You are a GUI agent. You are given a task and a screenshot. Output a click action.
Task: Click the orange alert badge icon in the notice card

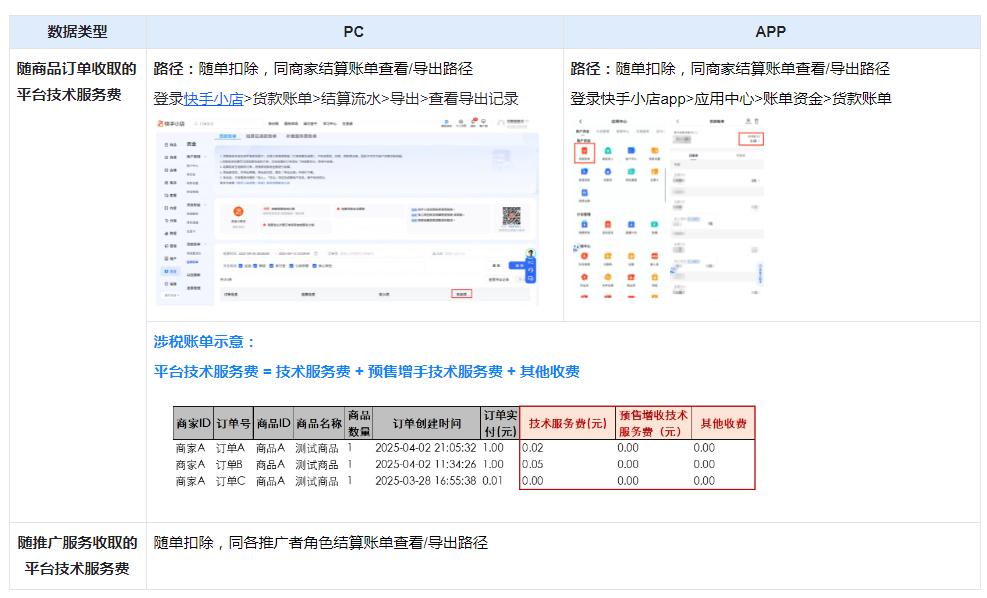click(237, 213)
